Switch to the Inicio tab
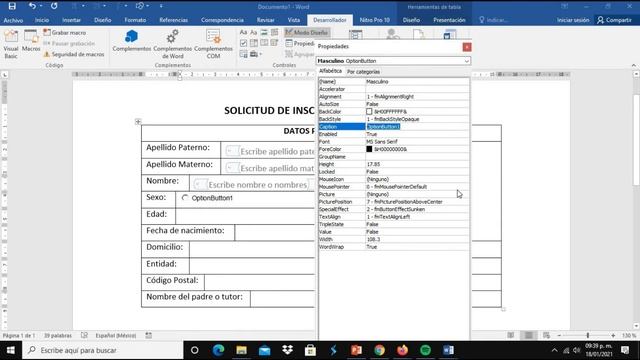Viewport: 640px width, 360px height. tap(42, 20)
